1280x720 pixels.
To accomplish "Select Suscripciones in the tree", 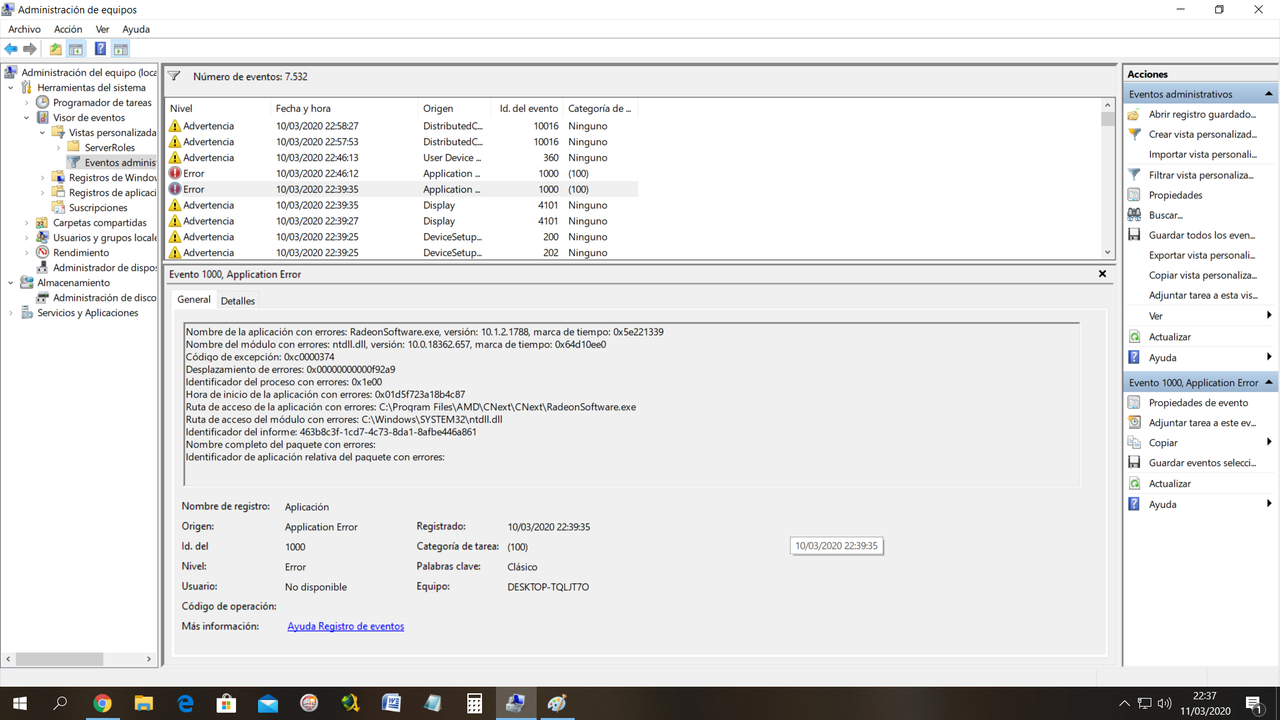I will pyautogui.click(x=98, y=208).
